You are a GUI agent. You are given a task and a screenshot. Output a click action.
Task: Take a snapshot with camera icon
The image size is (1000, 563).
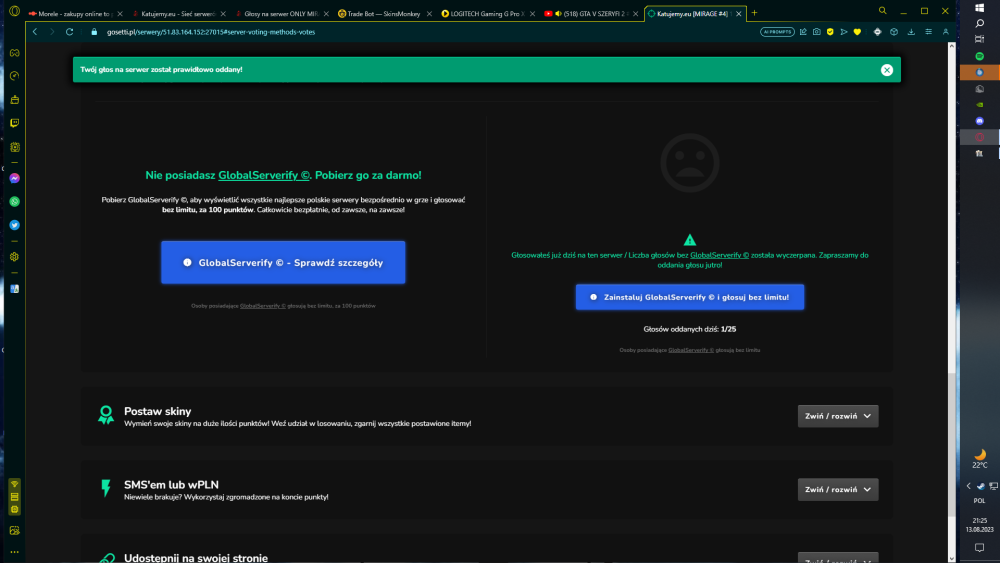tap(816, 32)
